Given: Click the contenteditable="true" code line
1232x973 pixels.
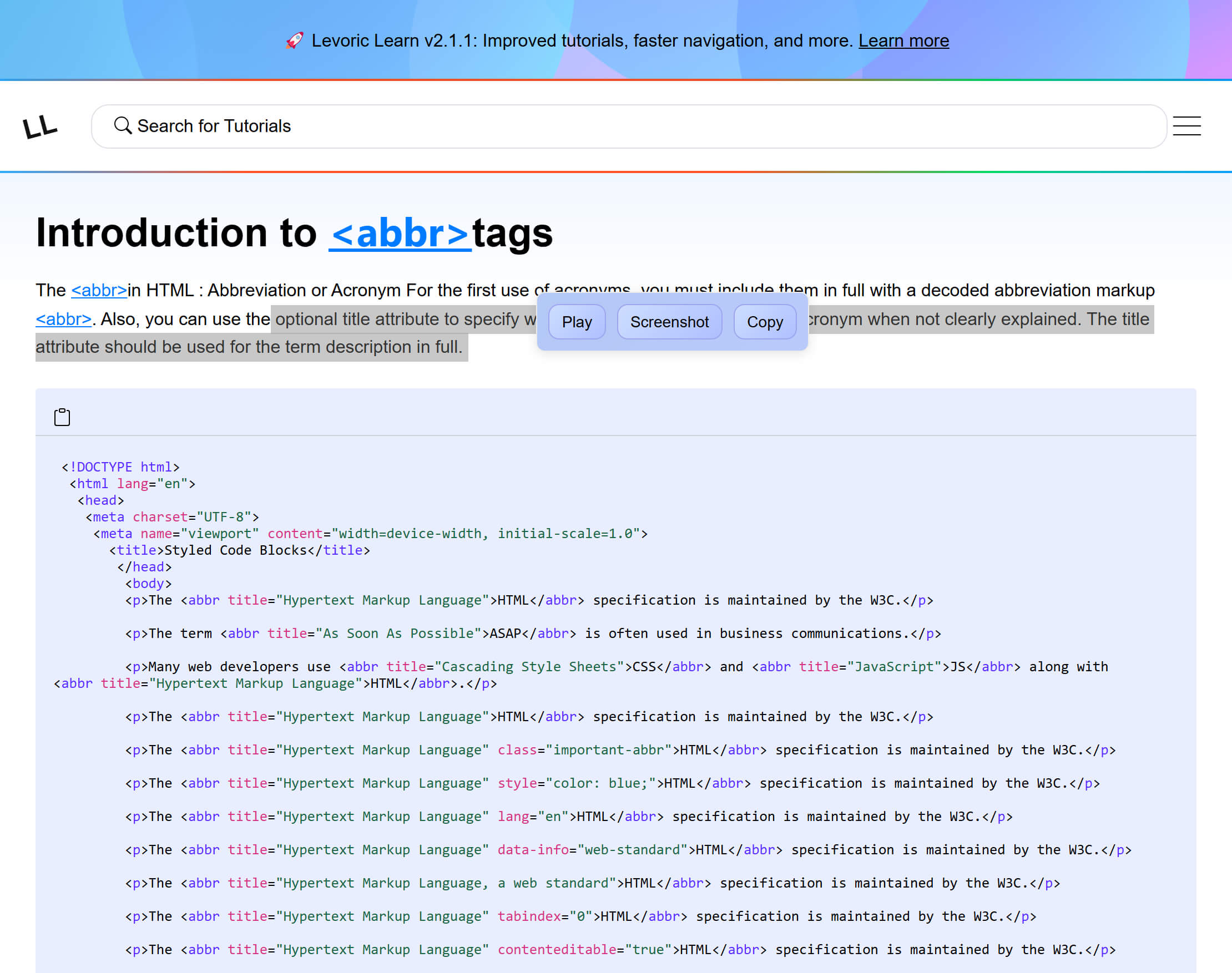Looking at the screenshot, I should [x=620, y=949].
